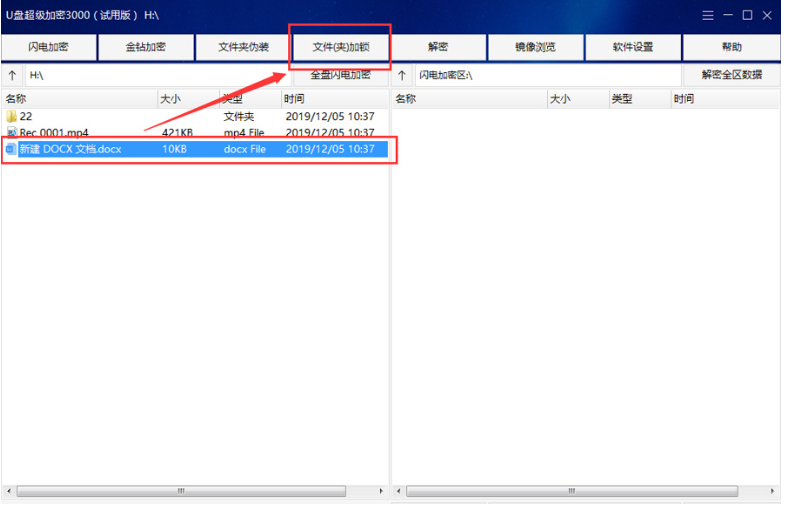The image size is (787, 507).
Task: Open 镜像浏览 view
Action: pyautogui.click(x=535, y=47)
